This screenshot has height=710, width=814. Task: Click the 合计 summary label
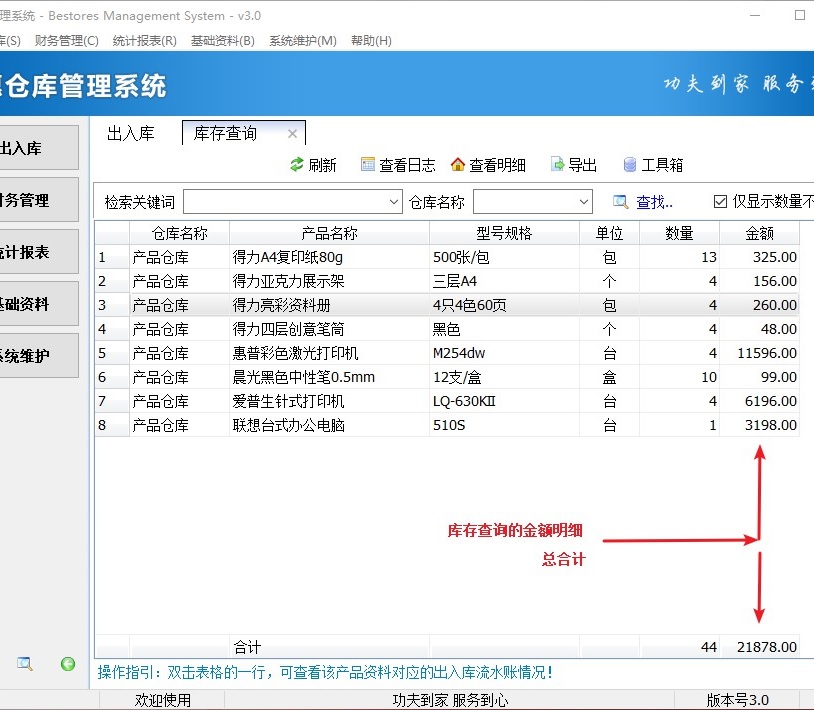click(x=247, y=647)
